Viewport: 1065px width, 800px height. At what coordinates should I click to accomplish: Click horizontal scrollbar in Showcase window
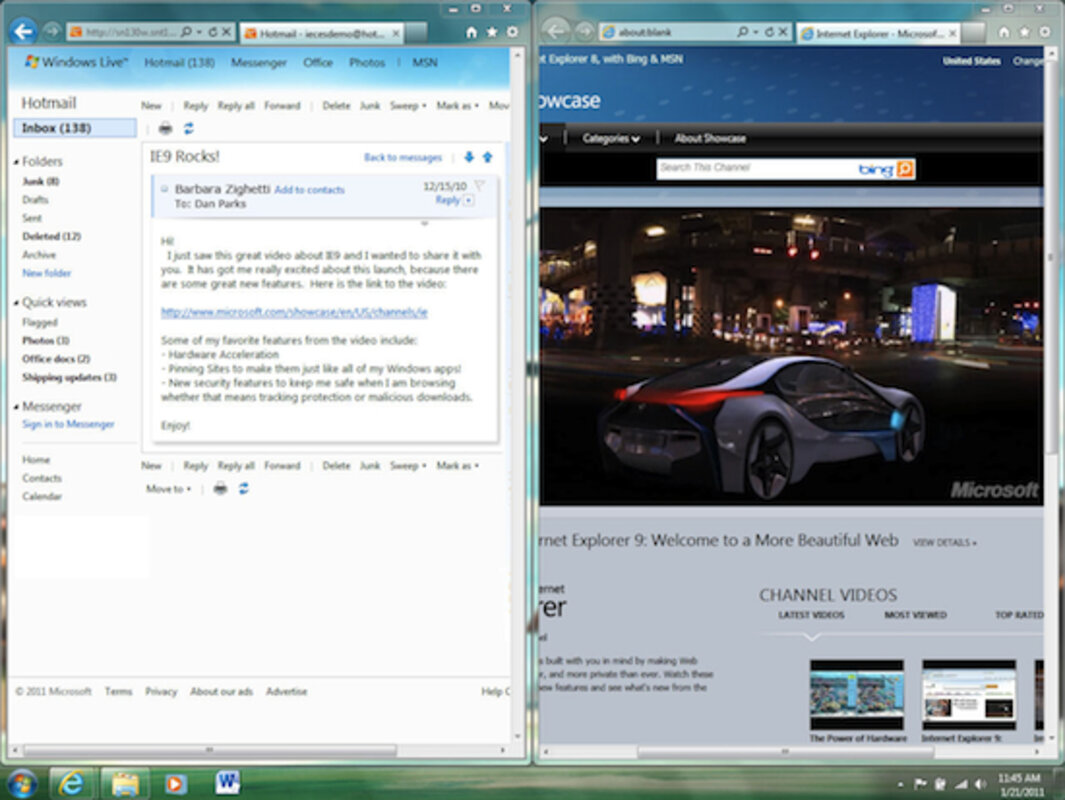click(x=785, y=752)
